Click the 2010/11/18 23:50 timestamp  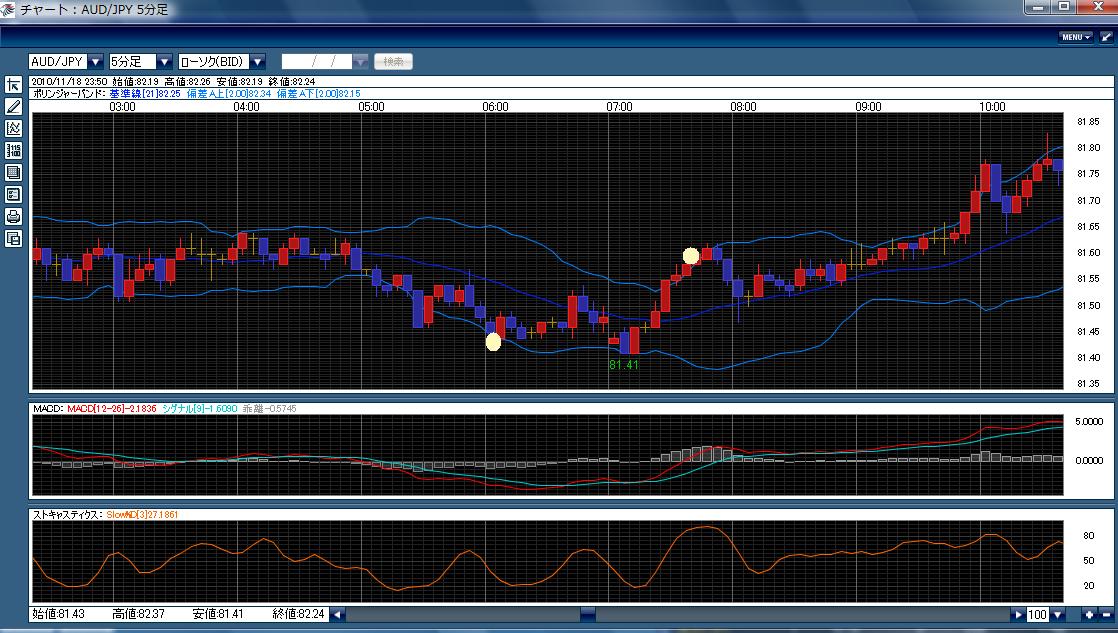pyautogui.click(x=69, y=82)
